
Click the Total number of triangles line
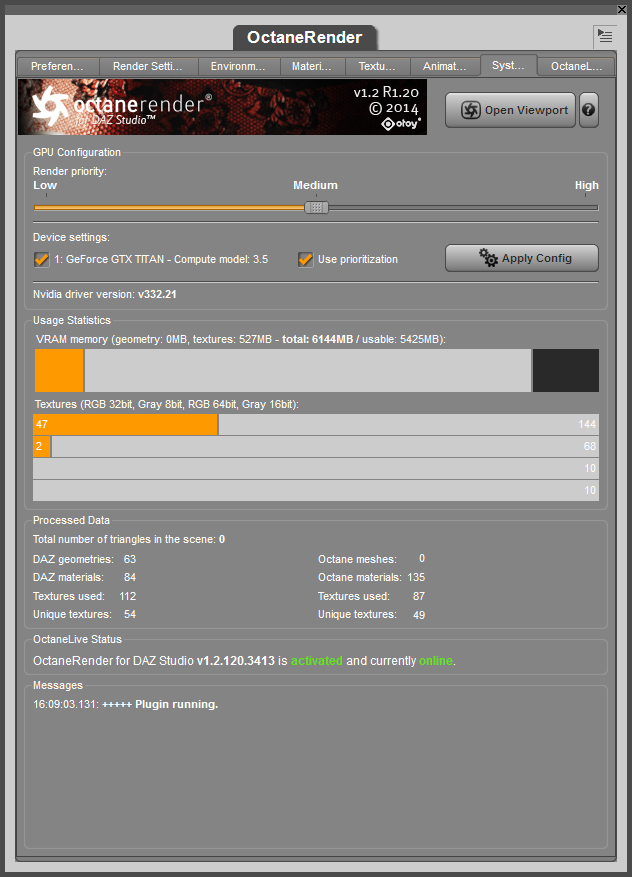pyautogui.click(x=129, y=539)
